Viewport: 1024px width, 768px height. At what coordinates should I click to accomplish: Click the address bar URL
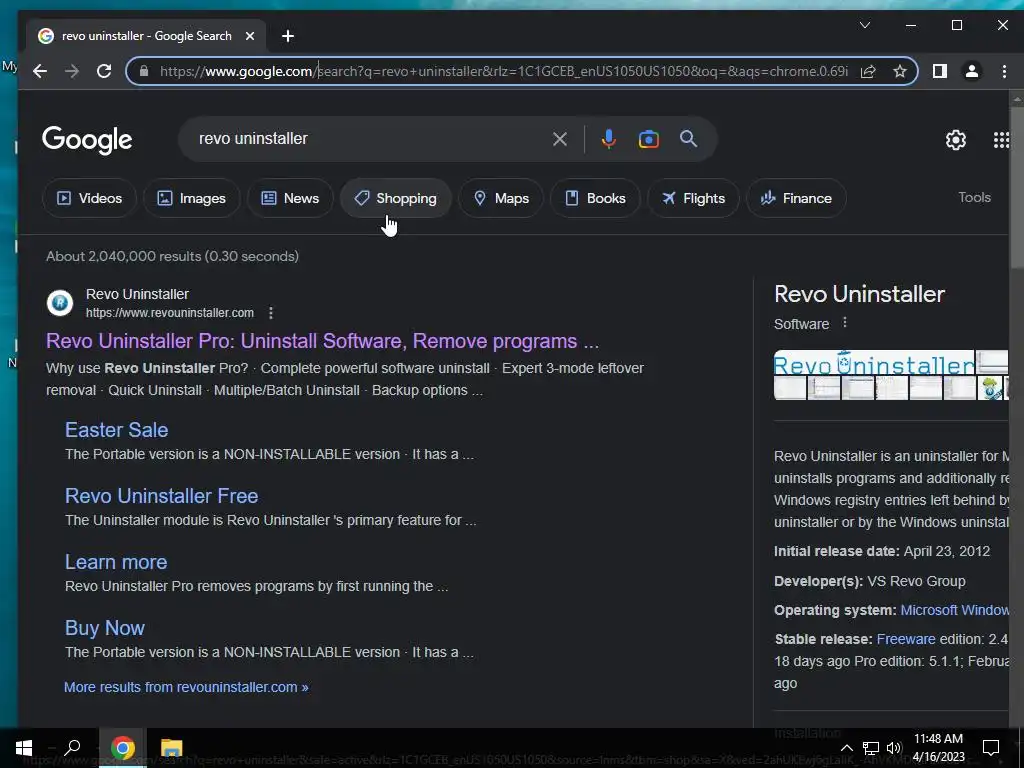coord(504,71)
